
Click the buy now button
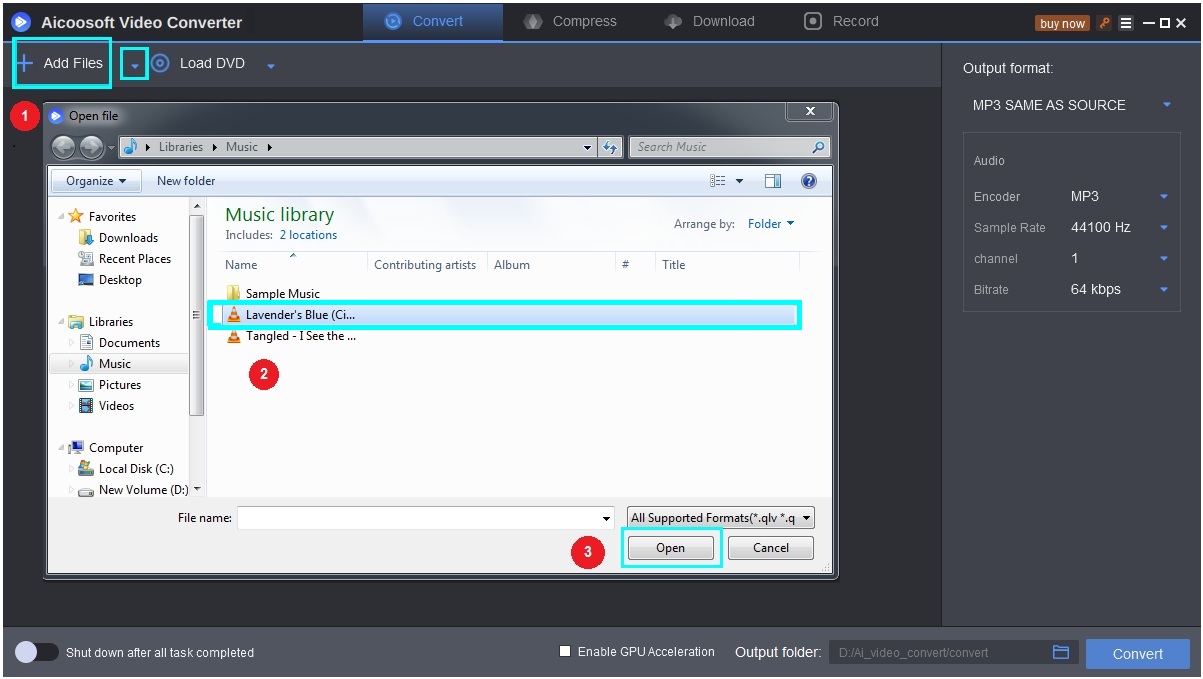1062,23
